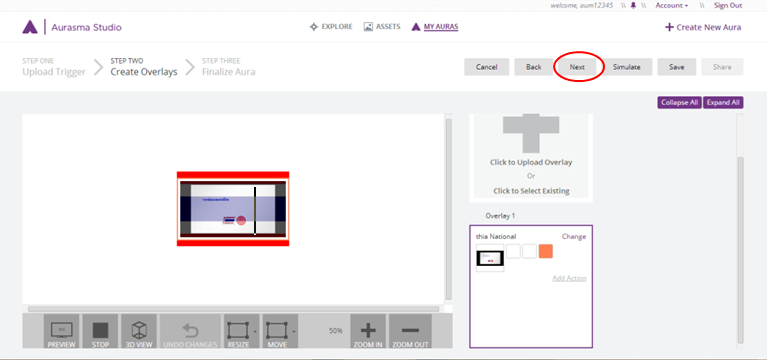767x360 pixels.
Task: Open the Account dropdown menu
Action: 672,6
